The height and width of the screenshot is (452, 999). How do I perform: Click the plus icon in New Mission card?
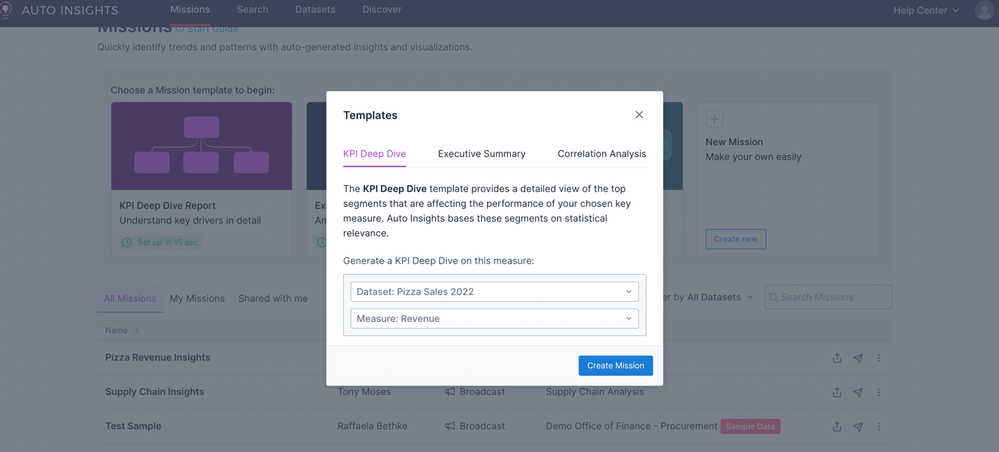(714, 119)
